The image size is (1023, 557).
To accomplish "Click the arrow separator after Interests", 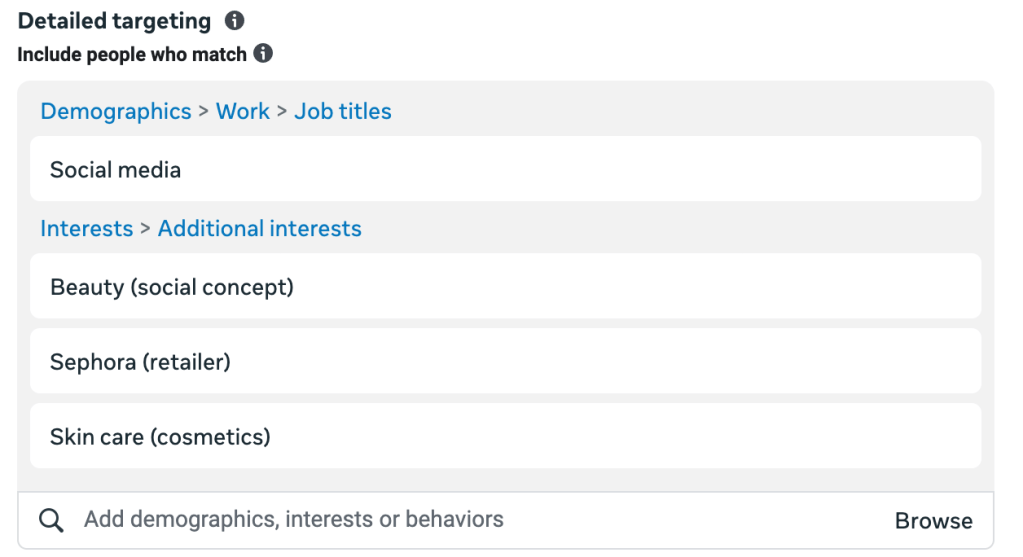I will [x=145, y=229].
